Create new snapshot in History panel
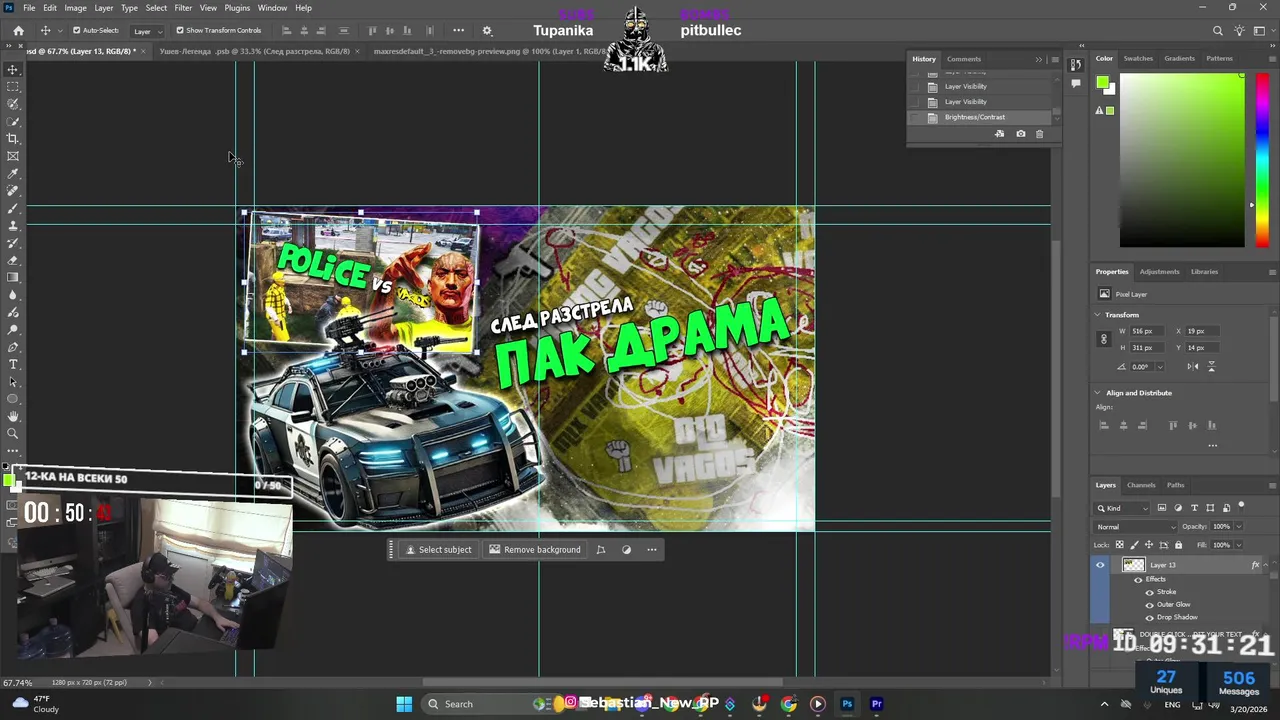The image size is (1280, 720). tap(1020, 134)
